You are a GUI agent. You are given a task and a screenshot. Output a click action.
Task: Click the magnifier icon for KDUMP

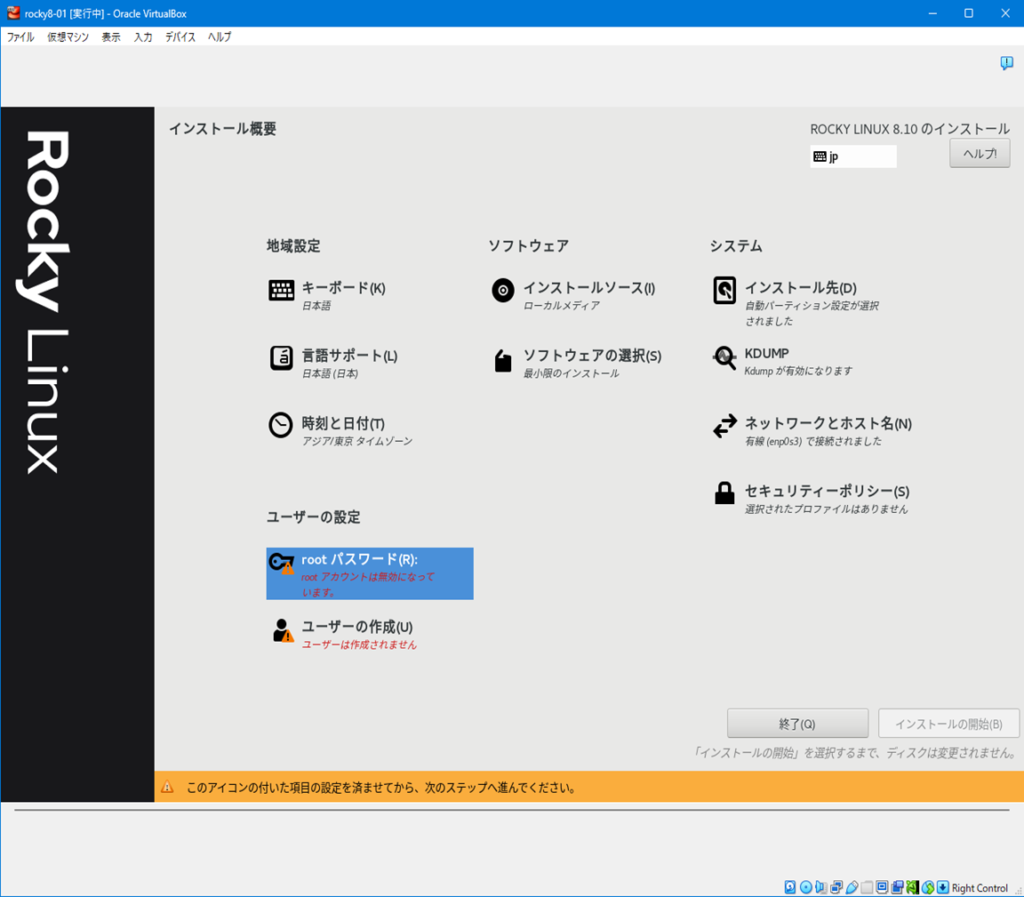pyautogui.click(x=724, y=358)
